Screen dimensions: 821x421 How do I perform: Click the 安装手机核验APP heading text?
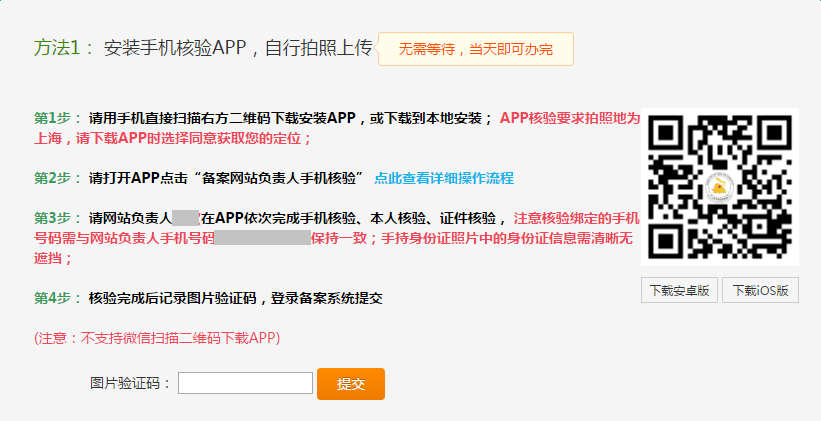pos(238,49)
